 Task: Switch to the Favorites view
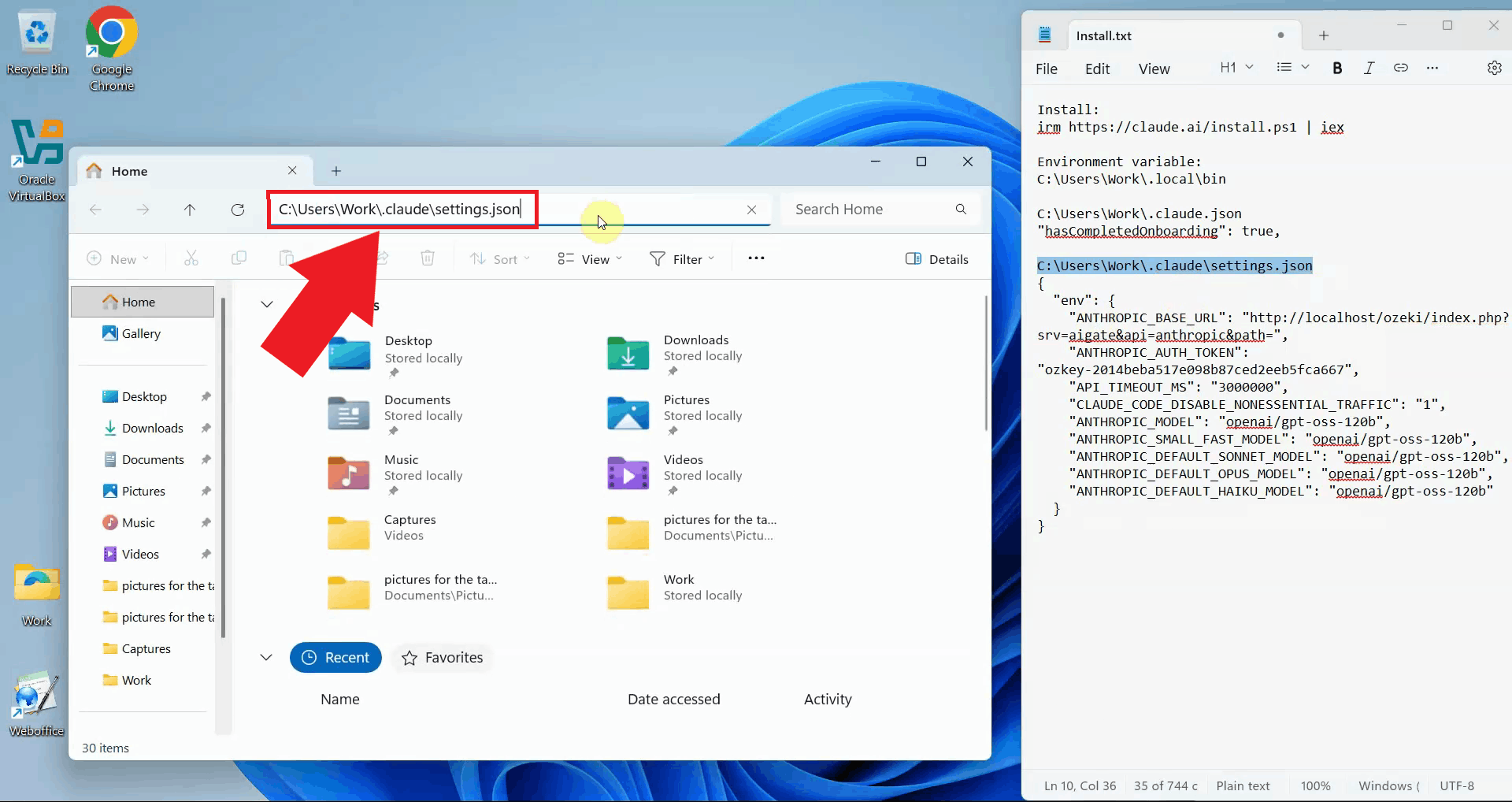[443, 658]
